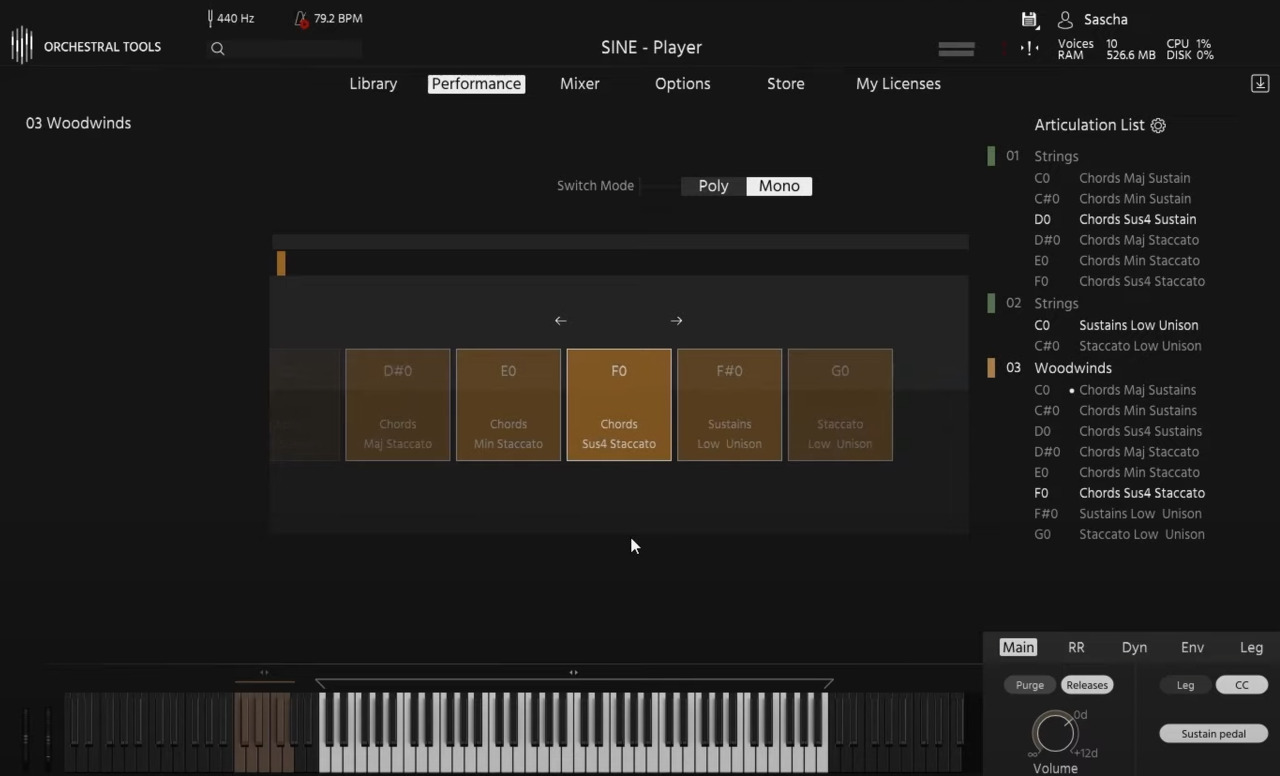The width and height of the screenshot is (1280, 776).
Task: Open the Mixer tab
Action: [x=579, y=84]
